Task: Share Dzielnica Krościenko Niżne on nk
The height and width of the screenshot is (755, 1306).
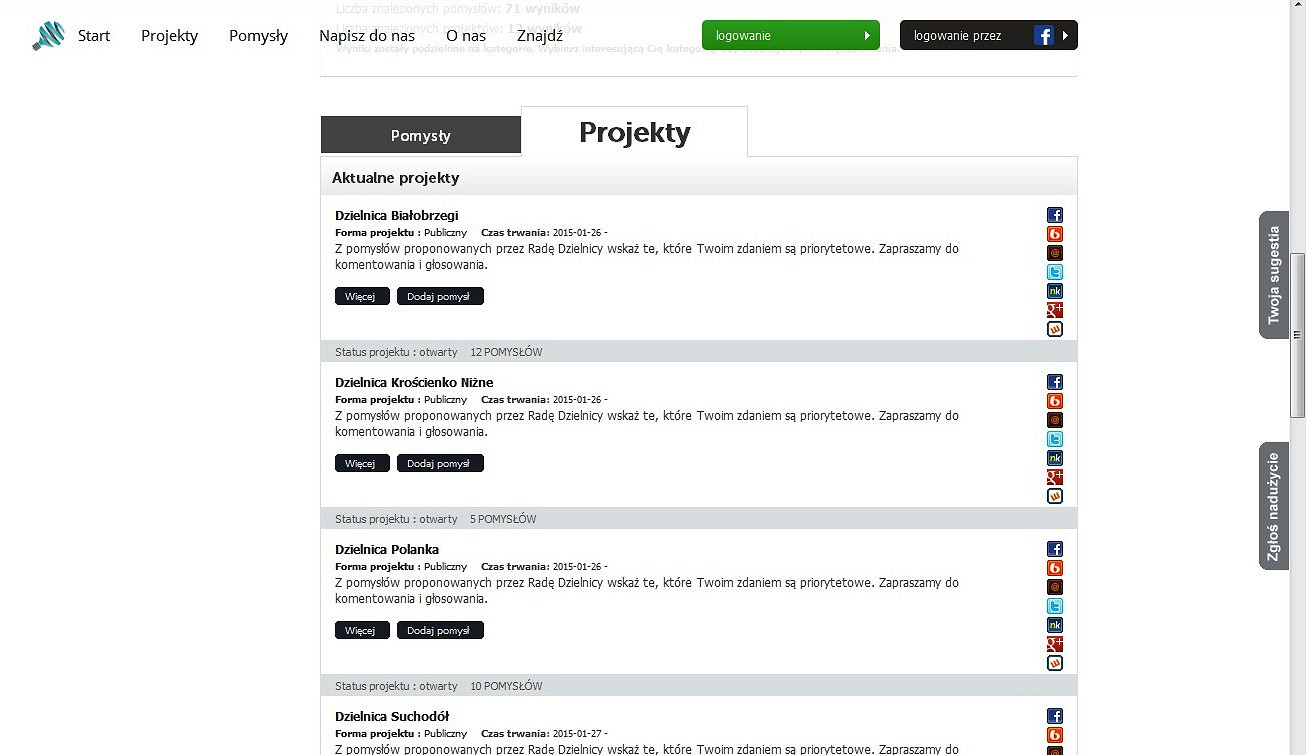Action: tap(1055, 458)
